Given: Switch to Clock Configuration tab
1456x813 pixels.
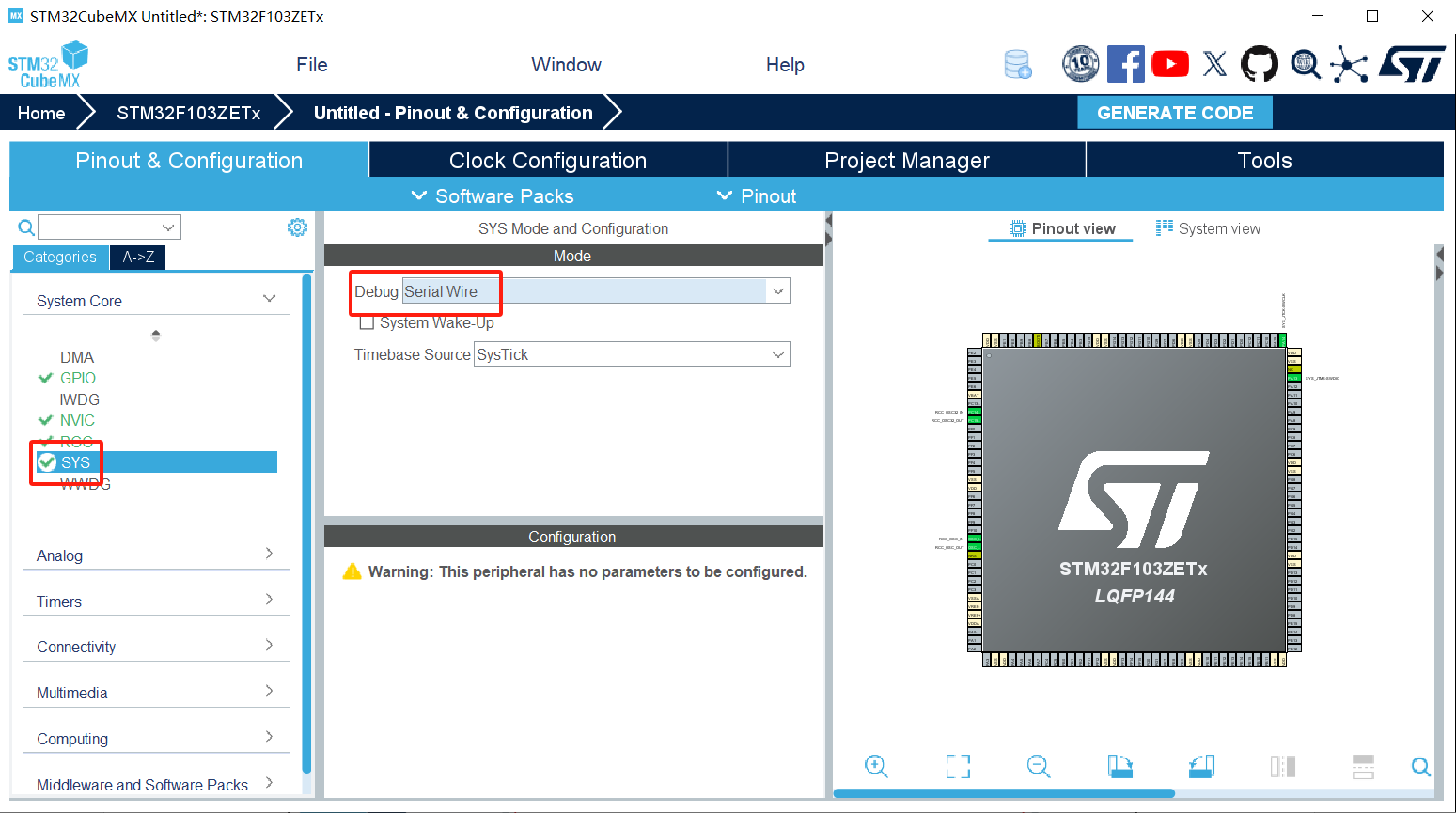Looking at the screenshot, I should click(x=548, y=160).
